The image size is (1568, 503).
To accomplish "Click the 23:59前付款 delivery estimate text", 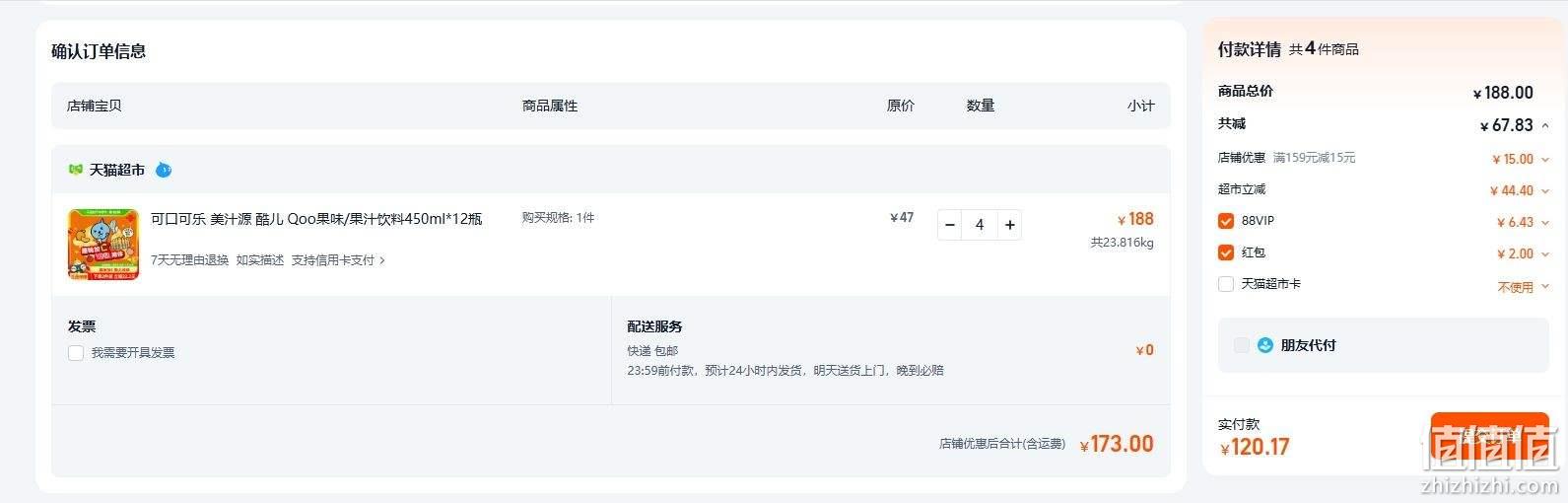I will (785, 371).
